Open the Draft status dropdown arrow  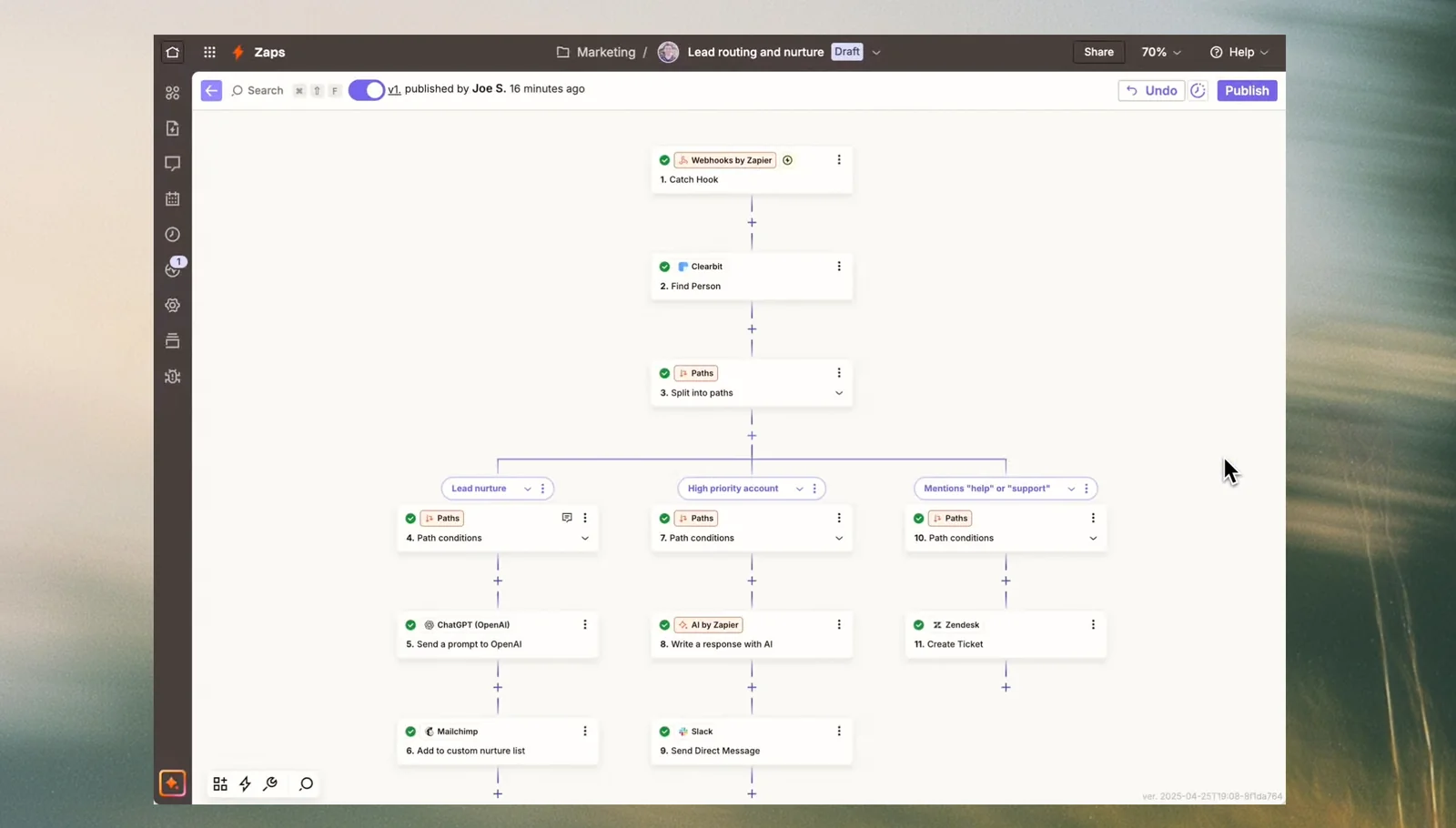[876, 52]
